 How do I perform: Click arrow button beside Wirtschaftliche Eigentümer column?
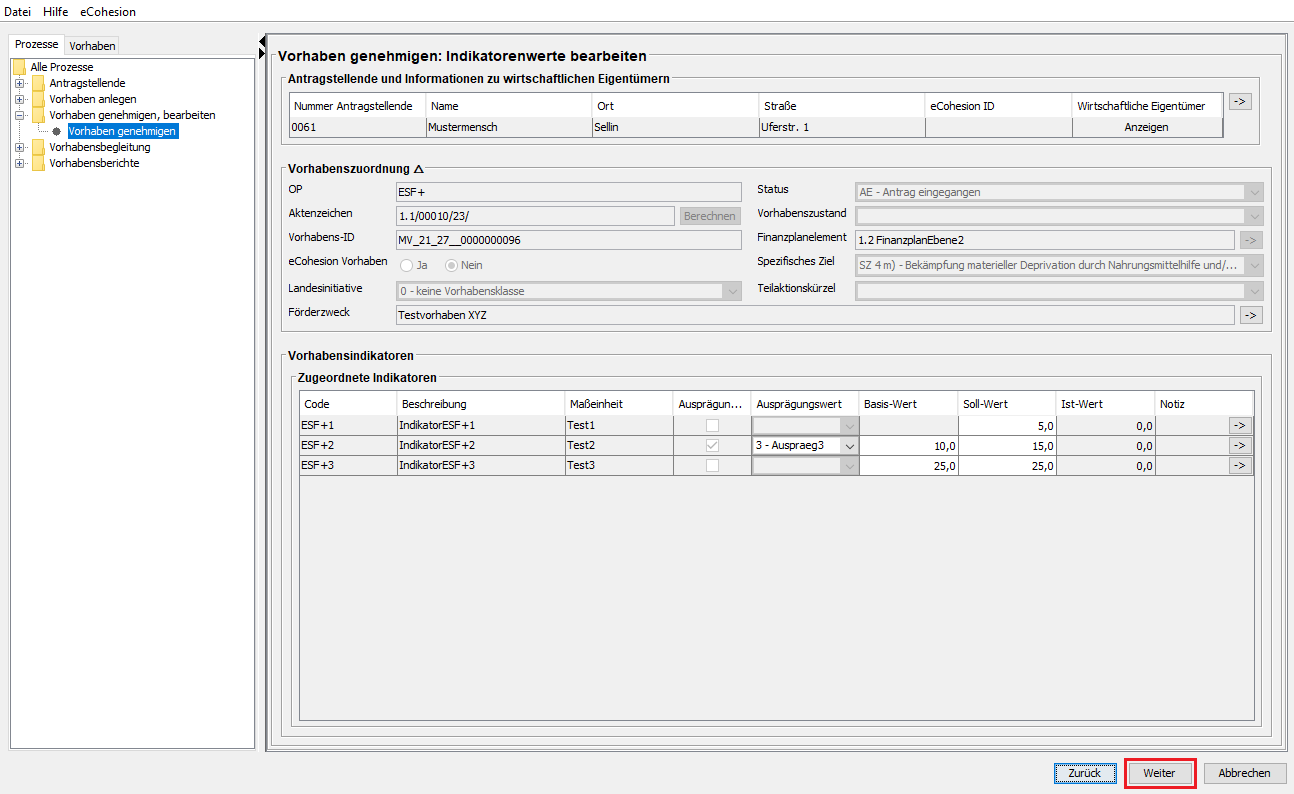(1240, 101)
